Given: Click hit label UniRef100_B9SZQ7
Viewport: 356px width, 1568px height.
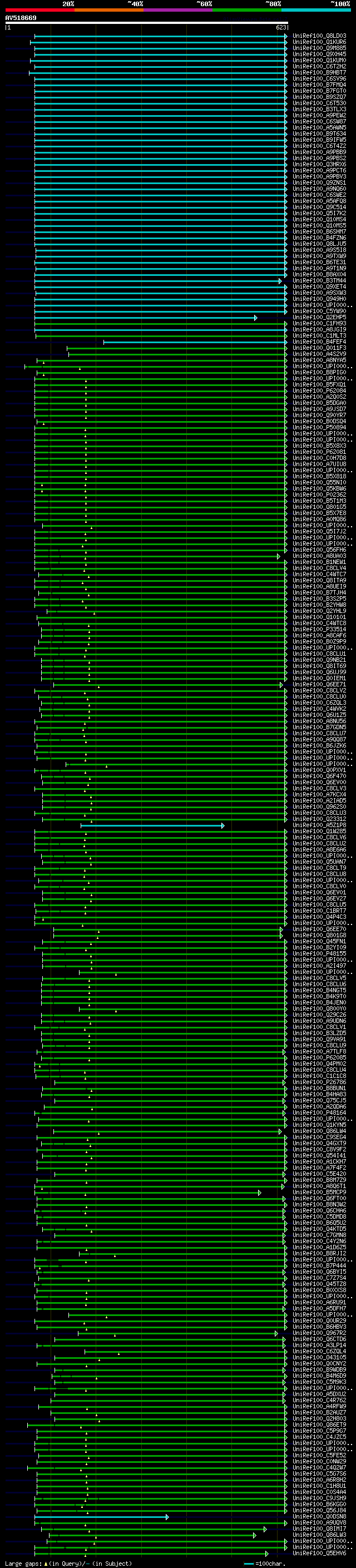Looking at the screenshot, I should (x=319, y=97).
